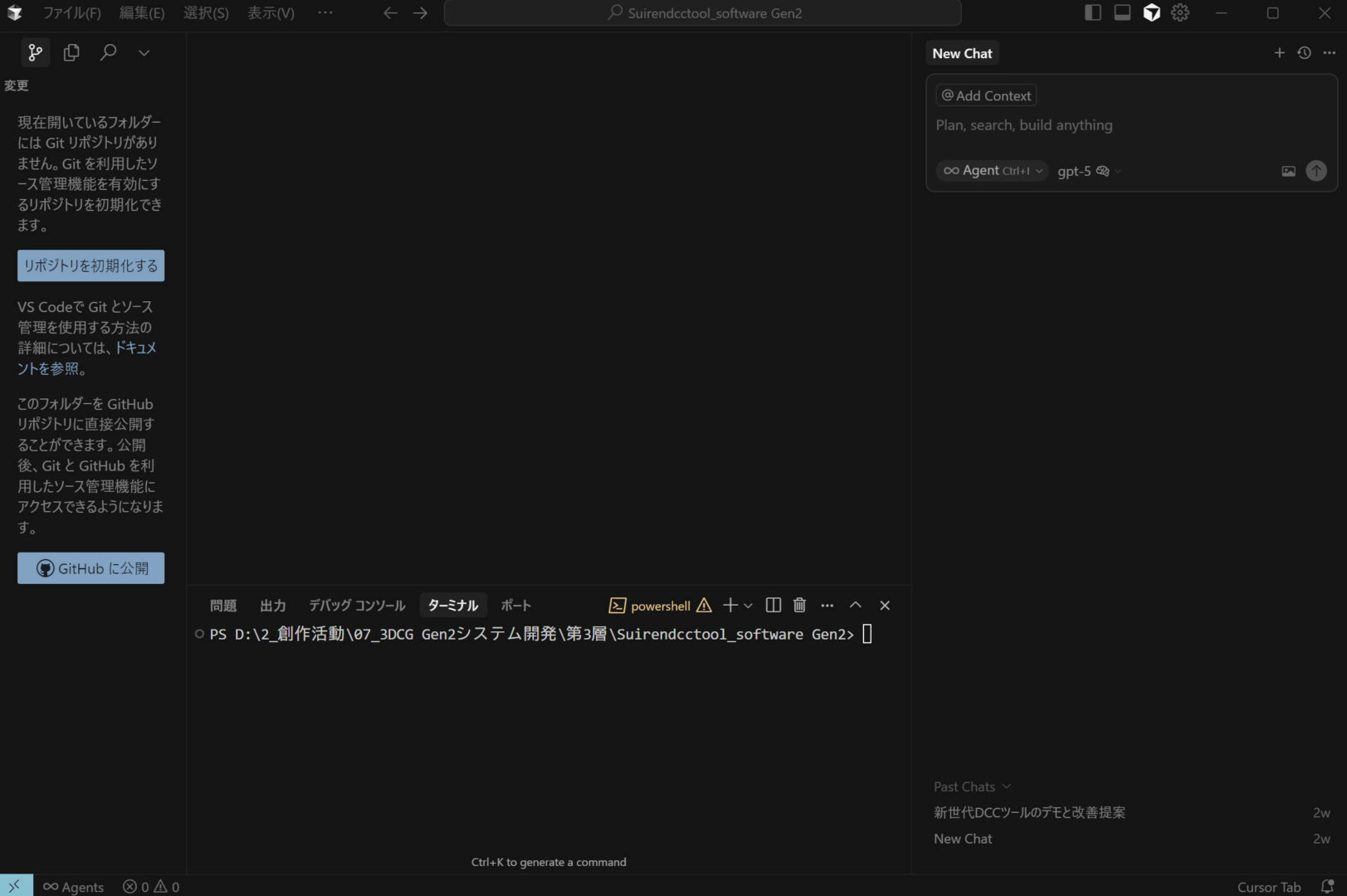
Task: Open chat panel more options ellipsis
Action: pyautogui.click(x=1330, y=53)
